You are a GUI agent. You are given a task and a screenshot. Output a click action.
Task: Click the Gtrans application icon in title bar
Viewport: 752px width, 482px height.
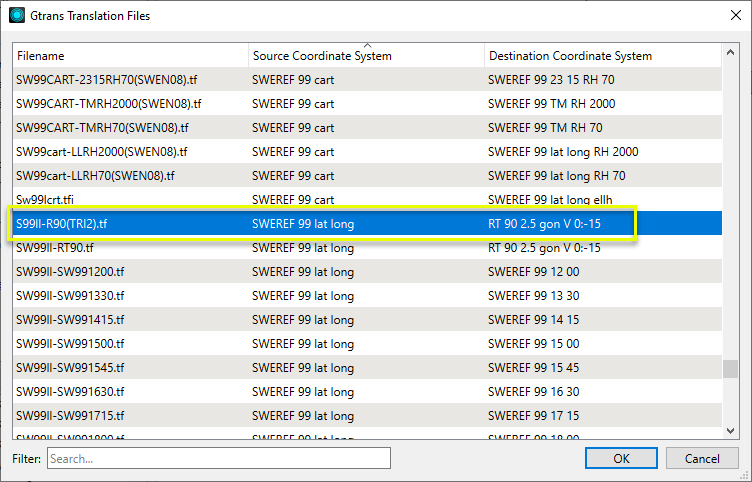coord(17,15)
